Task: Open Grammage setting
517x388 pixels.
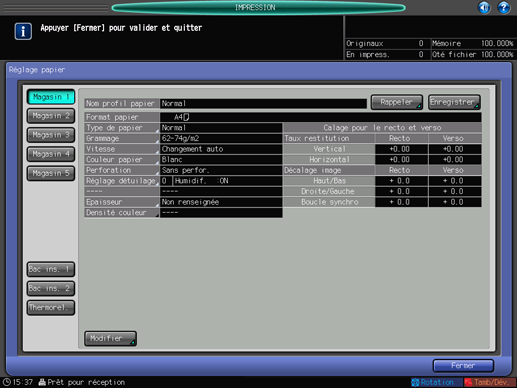Action: coord(122,139)
